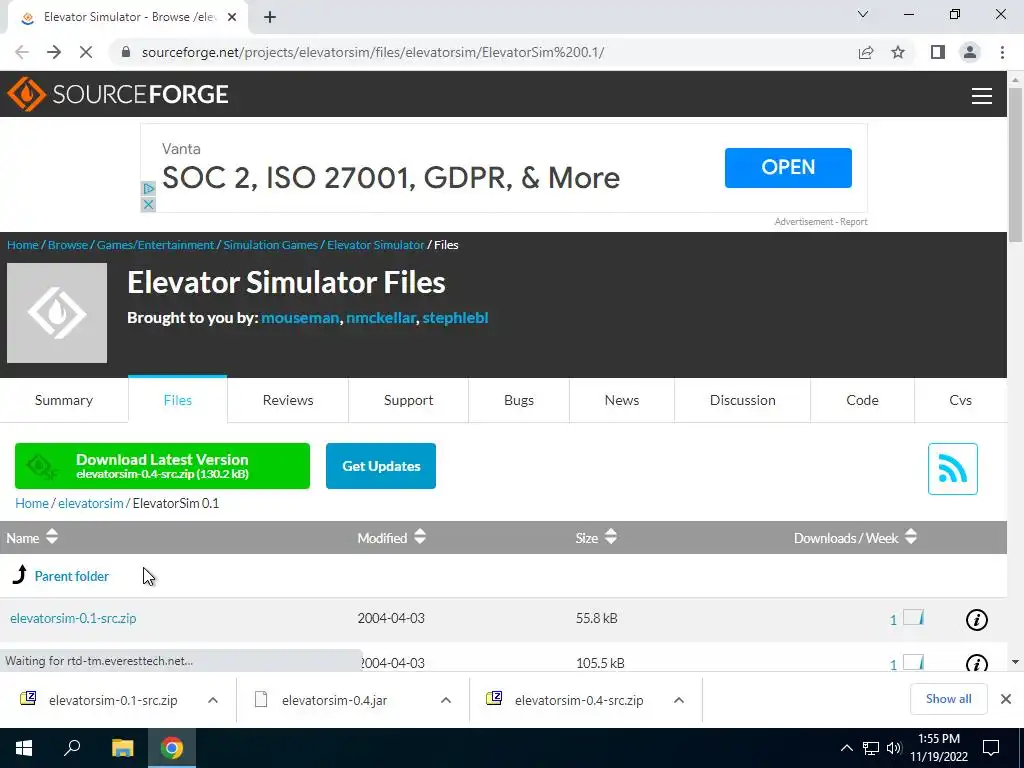Open Chrome's three-dot menu

[x=1002, y=52]
